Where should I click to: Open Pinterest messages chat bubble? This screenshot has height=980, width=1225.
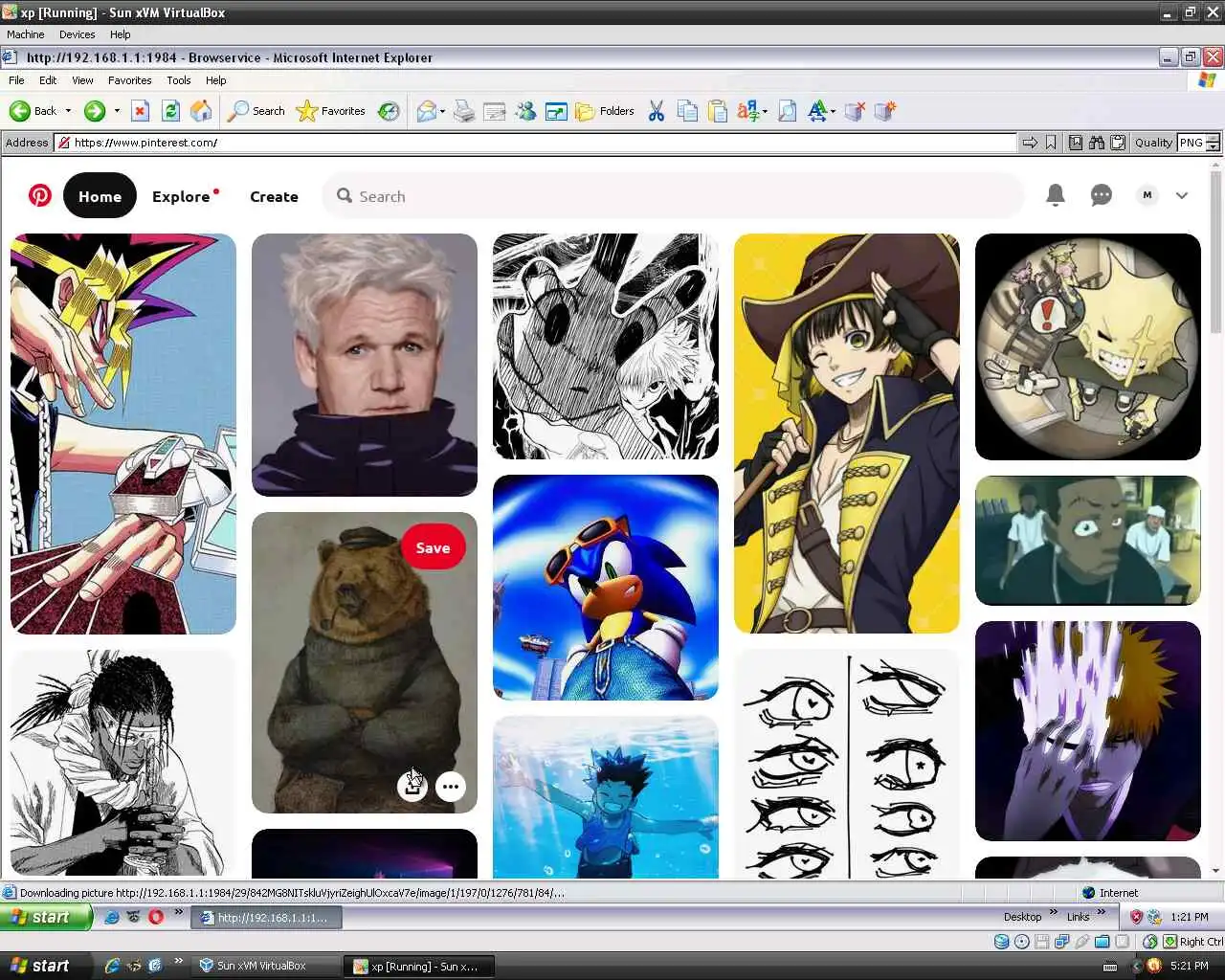click(1102, 195)
